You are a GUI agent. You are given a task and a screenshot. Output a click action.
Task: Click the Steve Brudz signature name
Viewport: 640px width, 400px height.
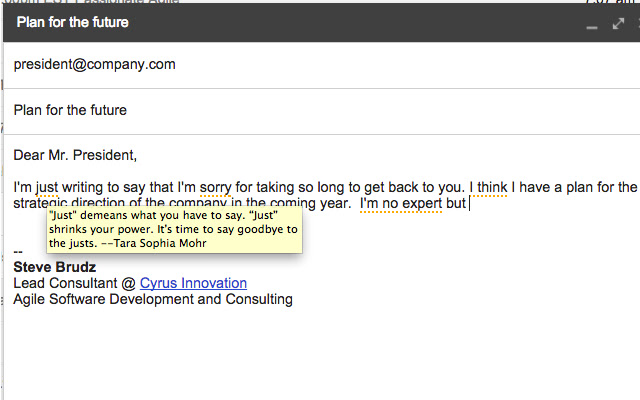pyautogui.click(x=55, y=268)
